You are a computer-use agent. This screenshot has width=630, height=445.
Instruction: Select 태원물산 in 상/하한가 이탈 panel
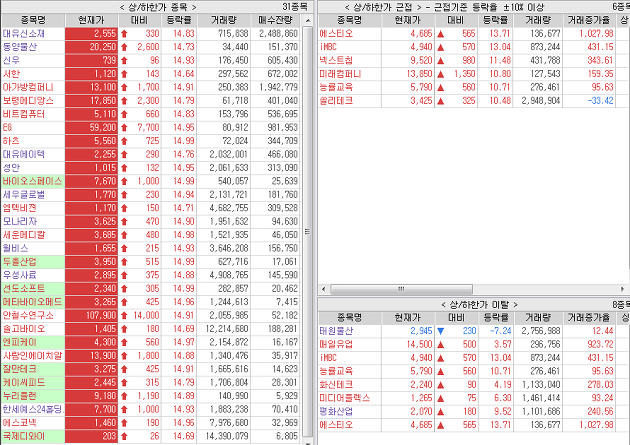[x=336, y=331]
